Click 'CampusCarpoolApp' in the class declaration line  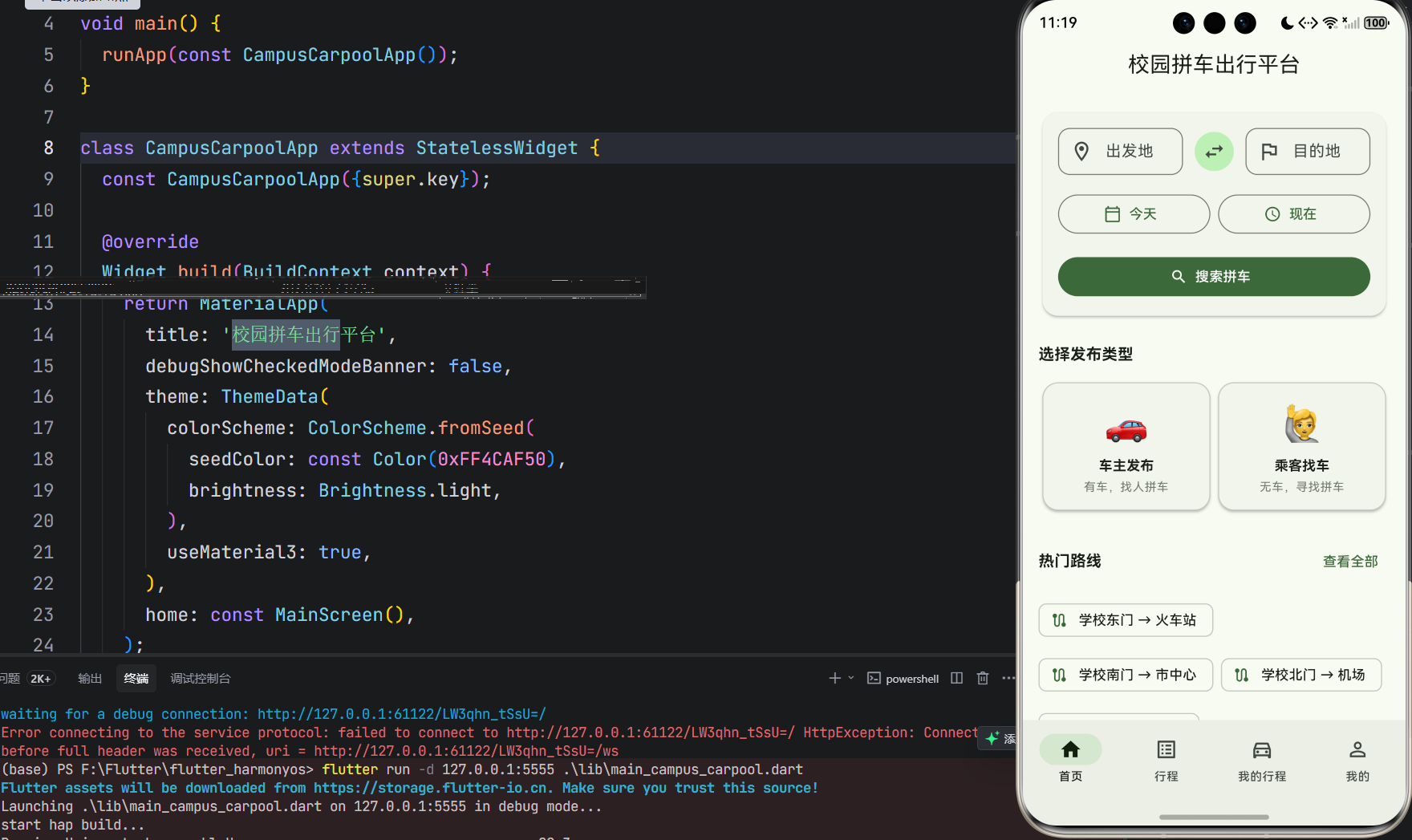(232, 148)
